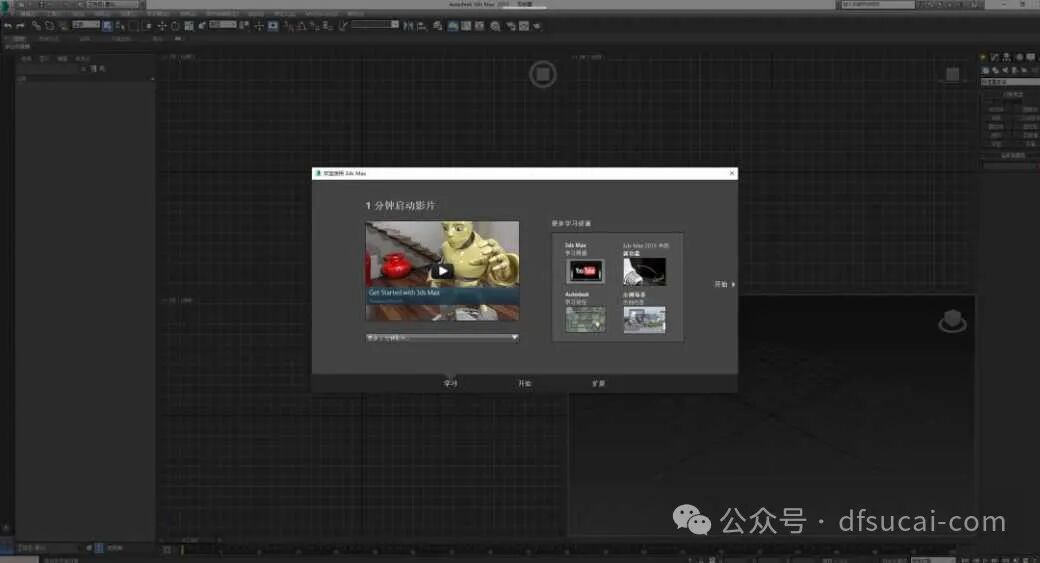Image resolution: width=1040 pixels, height=563 pixels.
Task: Click the Render Production teapot icon
Action: (537, 26)
